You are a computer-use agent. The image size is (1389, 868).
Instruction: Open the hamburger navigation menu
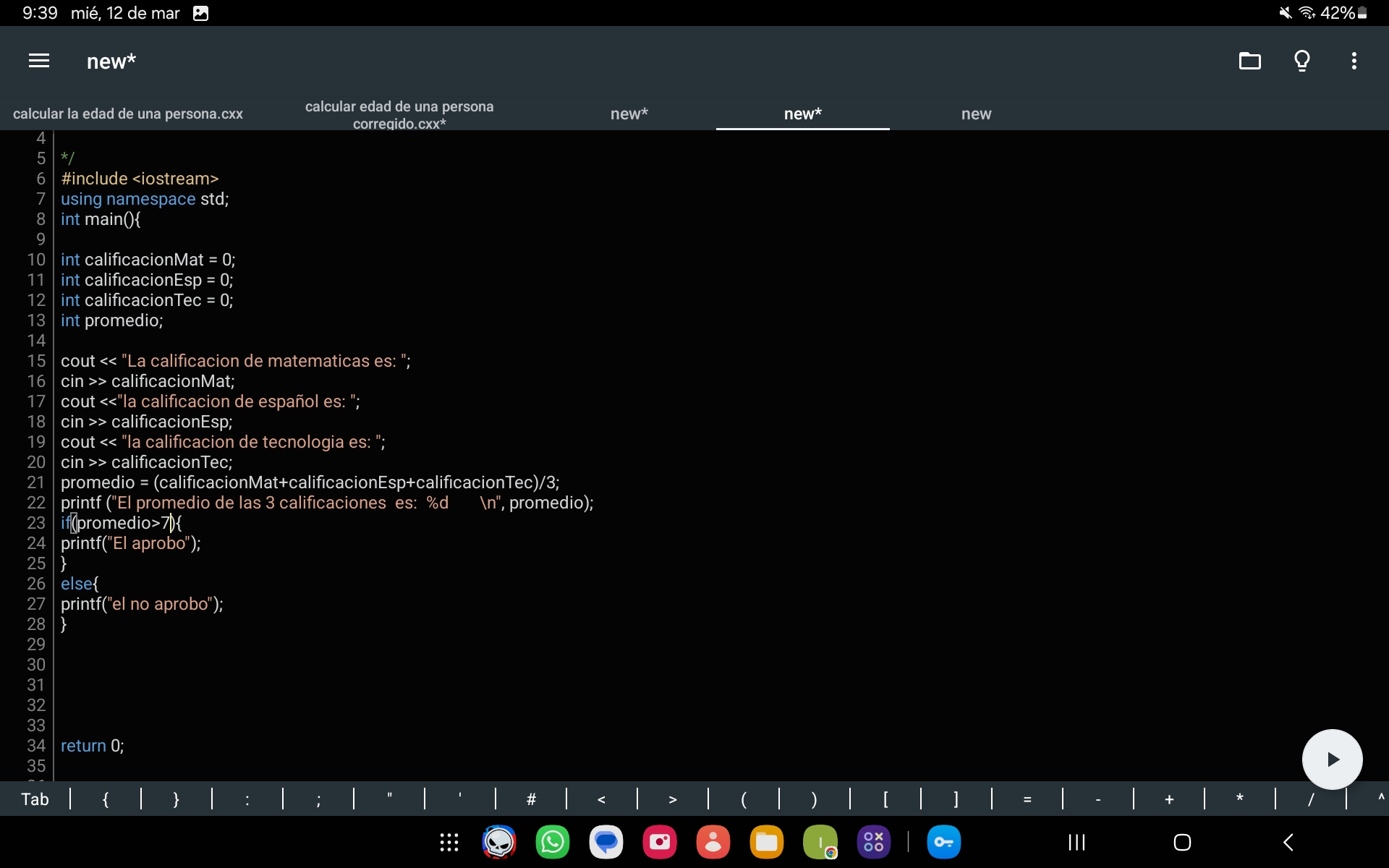tap(39, 61)
